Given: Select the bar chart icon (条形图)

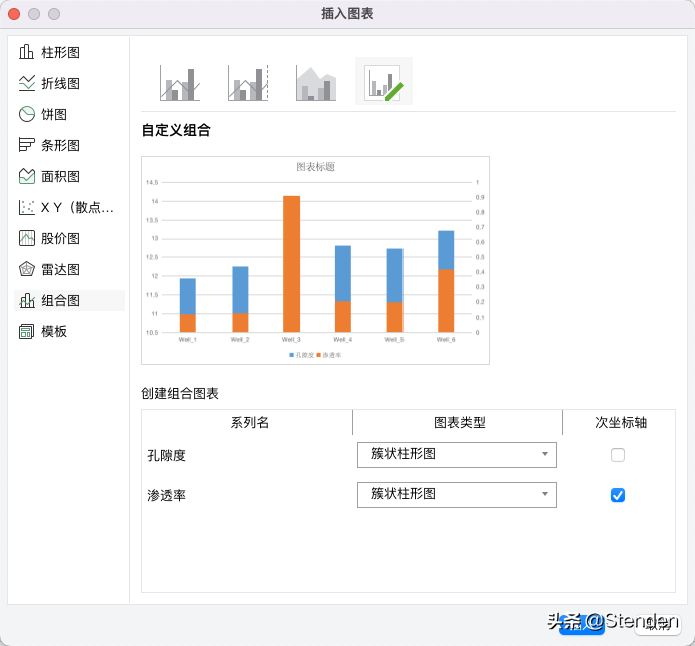Looking at the screenshot, I should pos(27,145).
